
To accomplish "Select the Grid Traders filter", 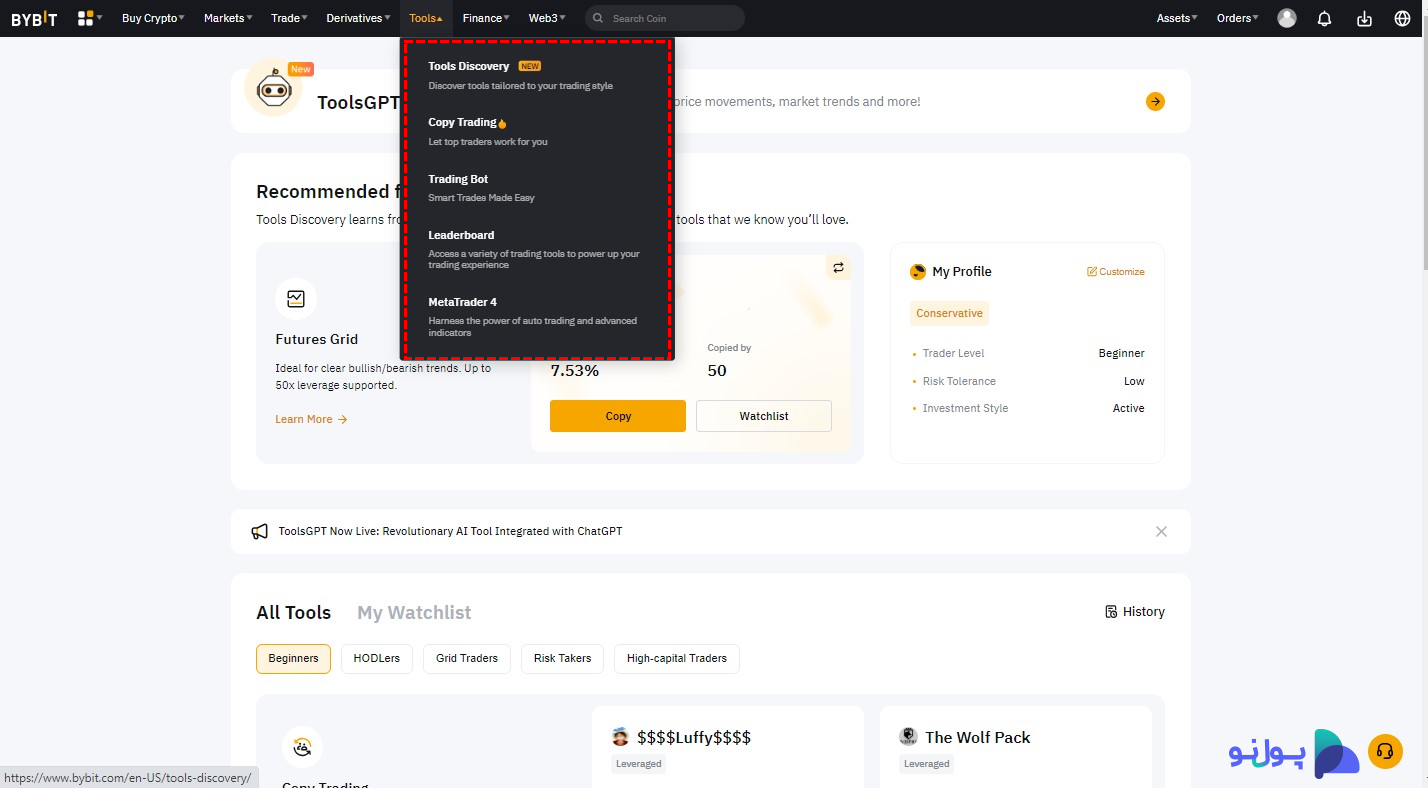I will pyautogui.click(x=467, y=658).
